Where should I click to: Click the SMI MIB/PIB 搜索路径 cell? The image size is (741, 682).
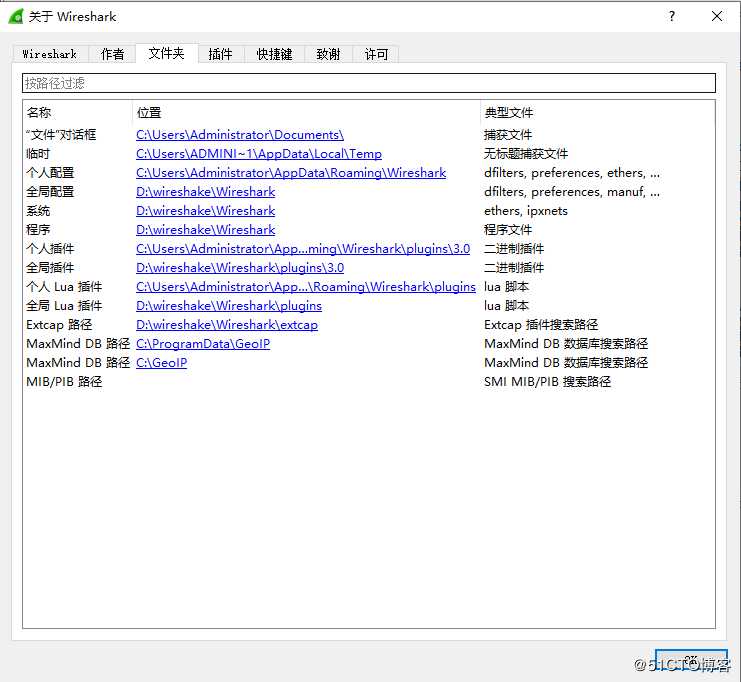[x=547, y=381]
